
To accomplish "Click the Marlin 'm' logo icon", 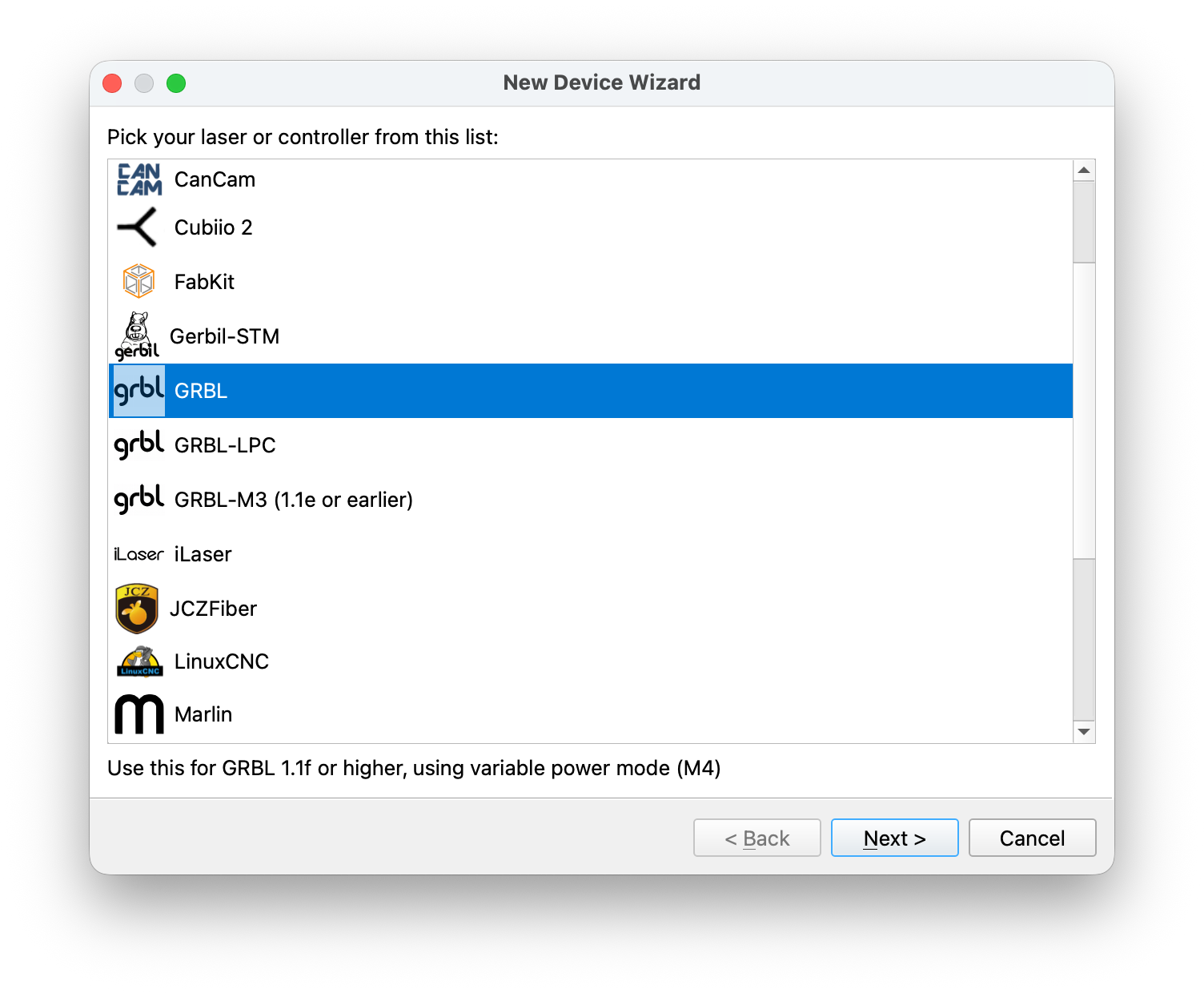I will (139, 714).
